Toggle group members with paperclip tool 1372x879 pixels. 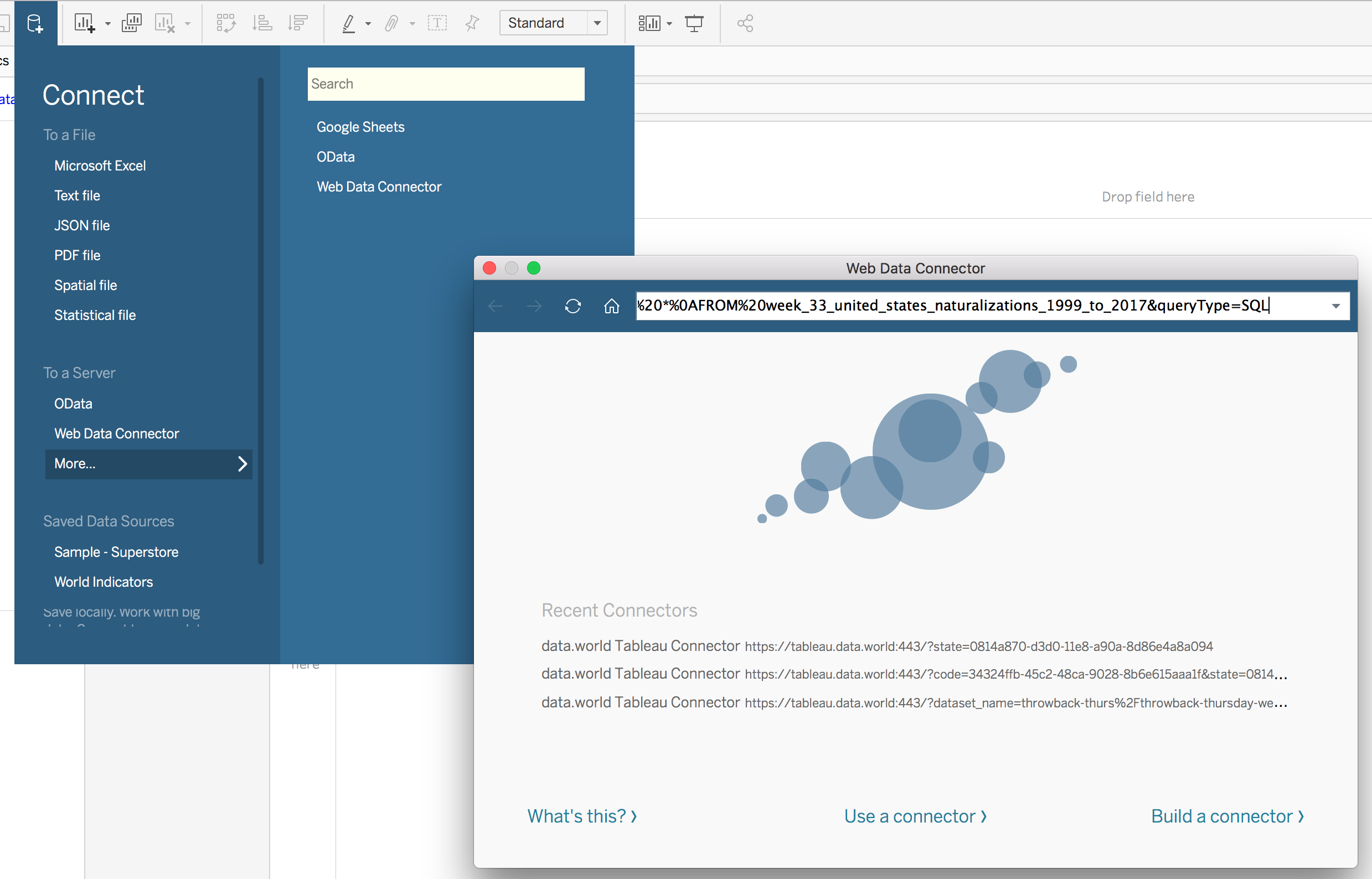pyautogui.click(x=391, y=23)
